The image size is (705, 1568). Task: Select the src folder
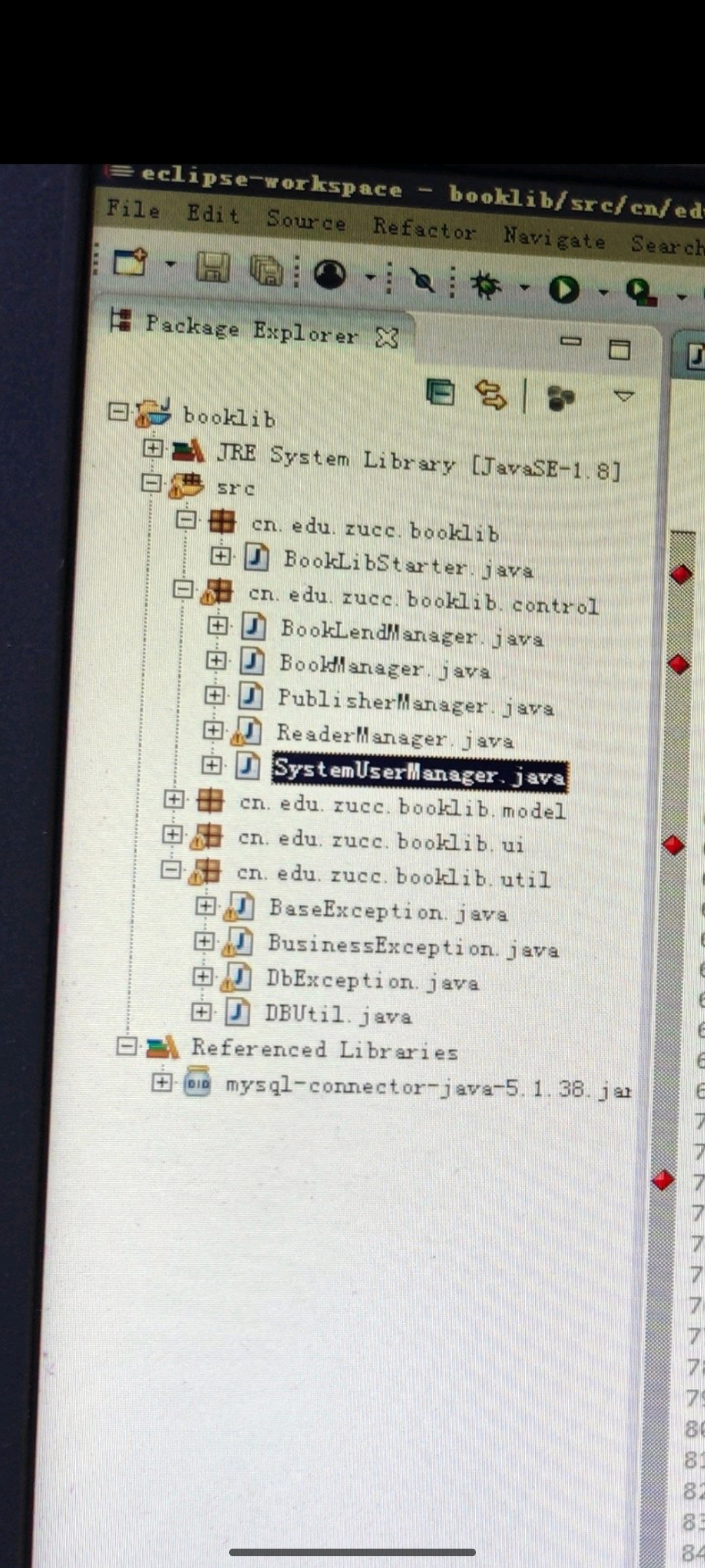(235, 488)
